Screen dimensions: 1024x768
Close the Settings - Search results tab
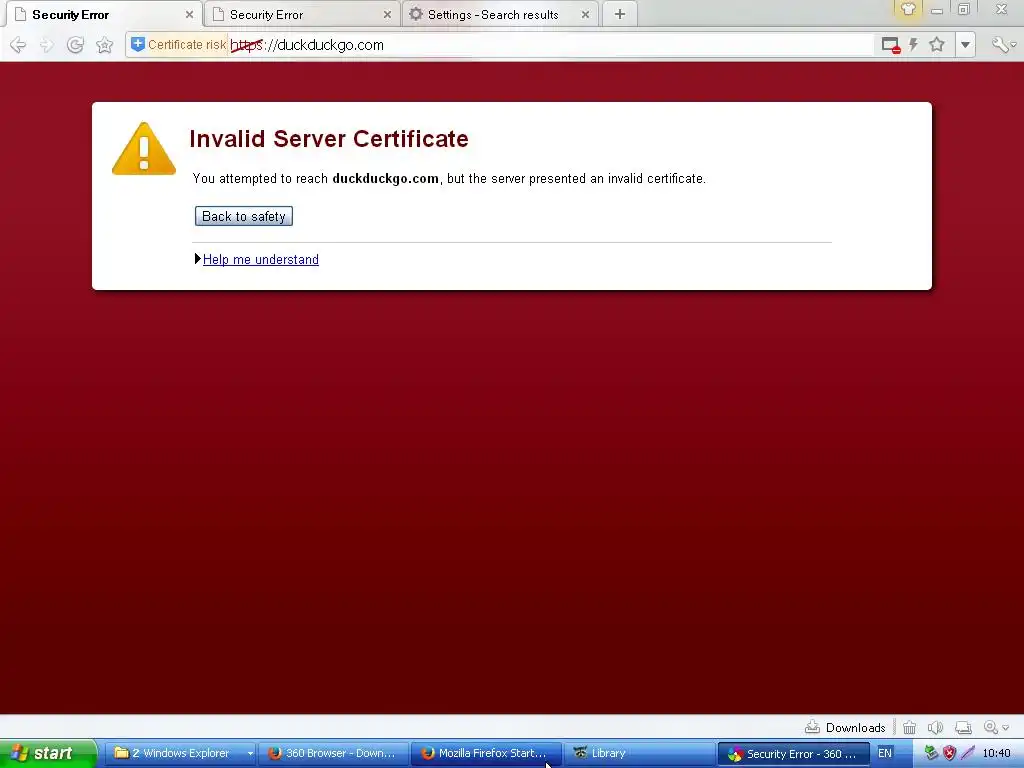click(x=585, y=14)
